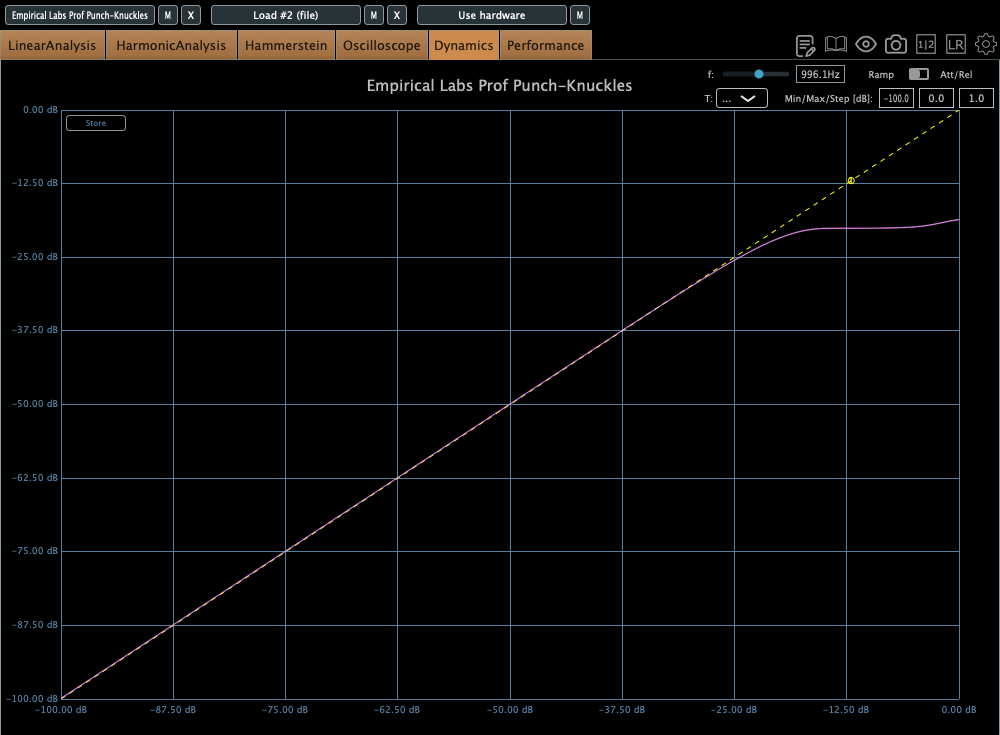The width and height of the screenshot is (1000, 735).
Task: Click the Use hardware button
Action: [x=491, y=15]
